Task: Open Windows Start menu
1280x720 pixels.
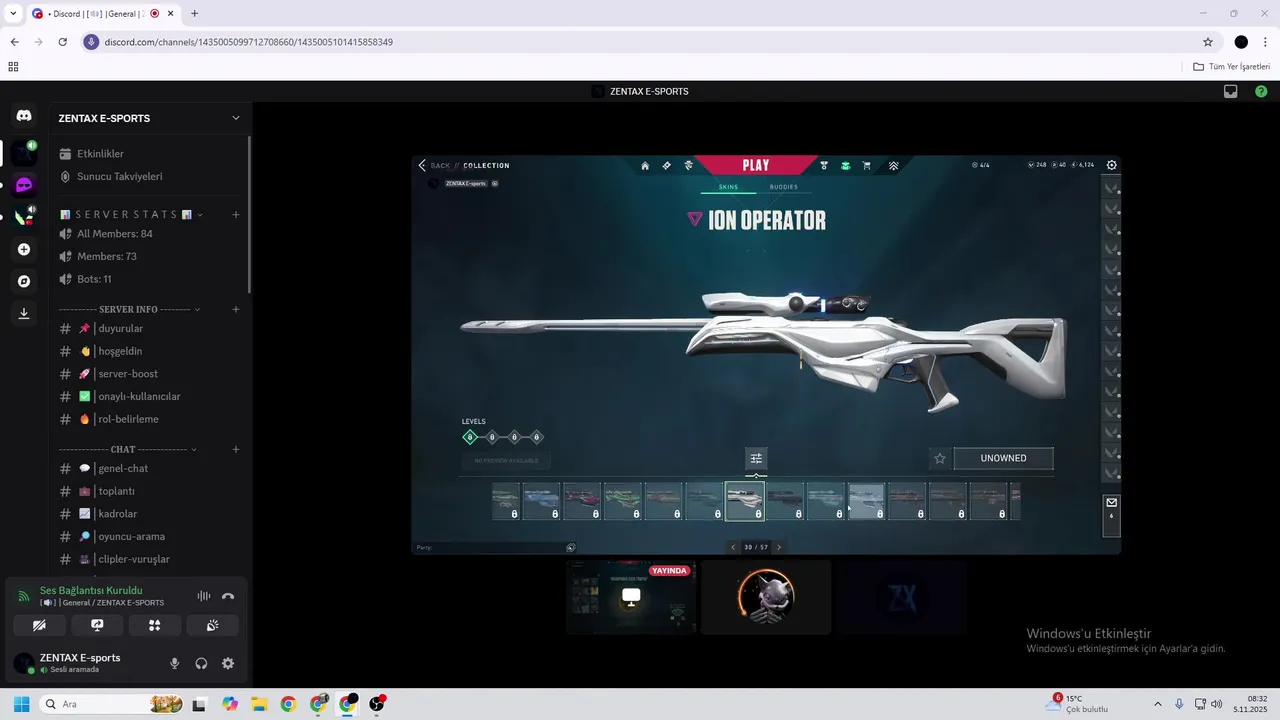Action: click(x=21, y=704)
